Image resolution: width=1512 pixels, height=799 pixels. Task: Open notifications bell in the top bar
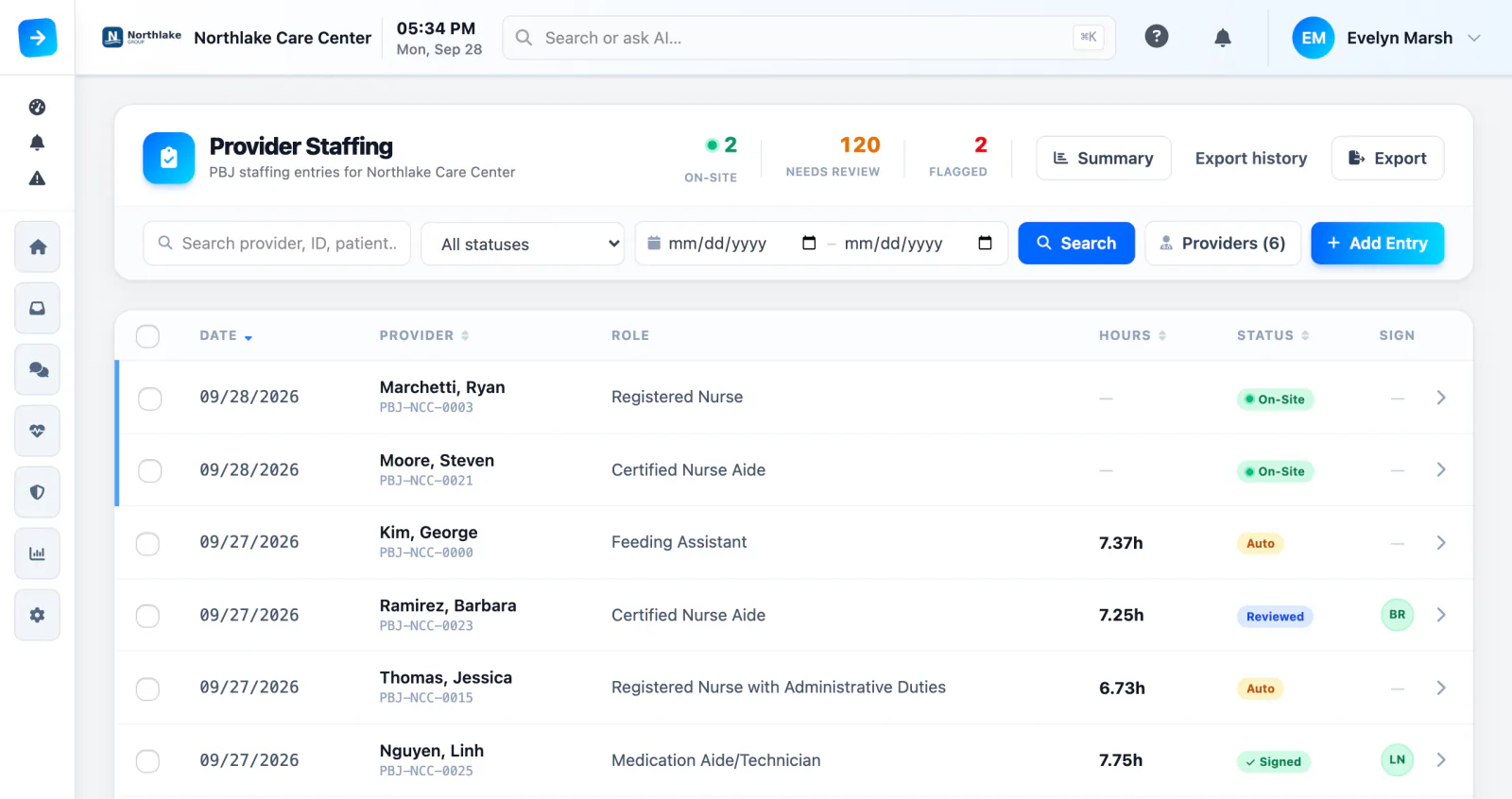(1223, 38)
